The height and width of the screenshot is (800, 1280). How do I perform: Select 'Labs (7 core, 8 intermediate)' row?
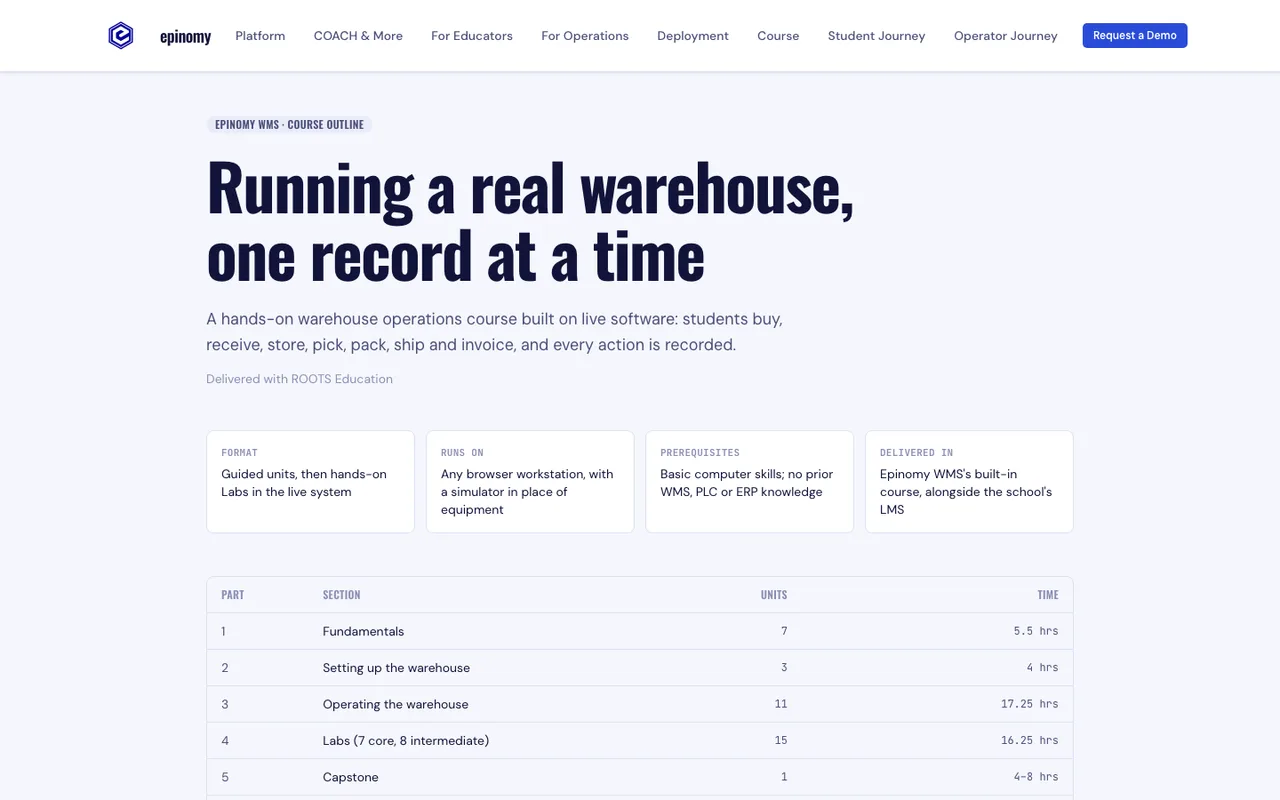pos(640,741)
